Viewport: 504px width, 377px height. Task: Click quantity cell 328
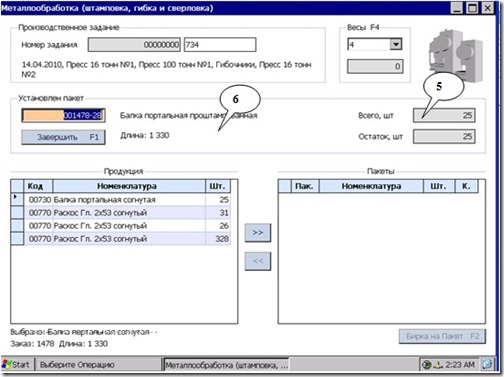218,239
